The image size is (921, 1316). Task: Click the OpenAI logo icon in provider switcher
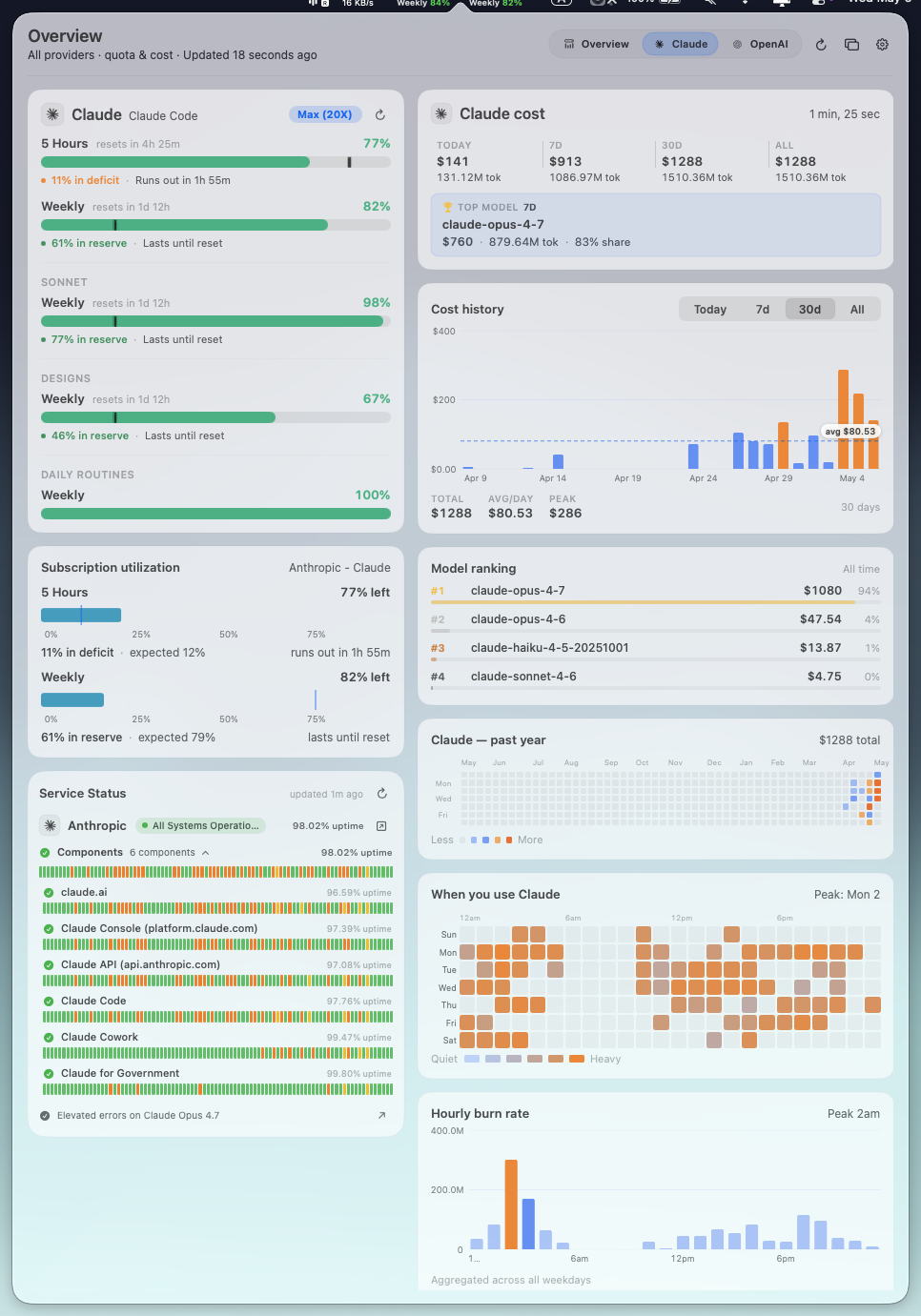(x=737, y=44)
